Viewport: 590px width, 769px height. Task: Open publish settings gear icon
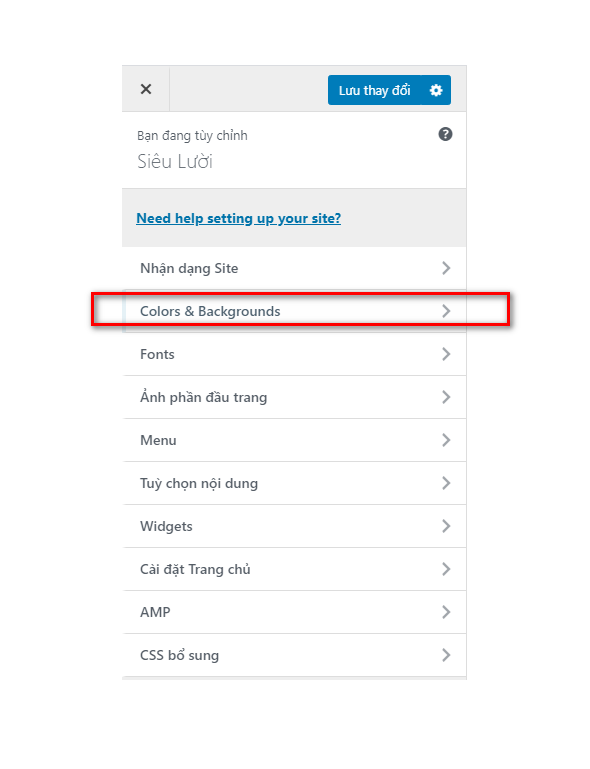(x=436, y=90)
